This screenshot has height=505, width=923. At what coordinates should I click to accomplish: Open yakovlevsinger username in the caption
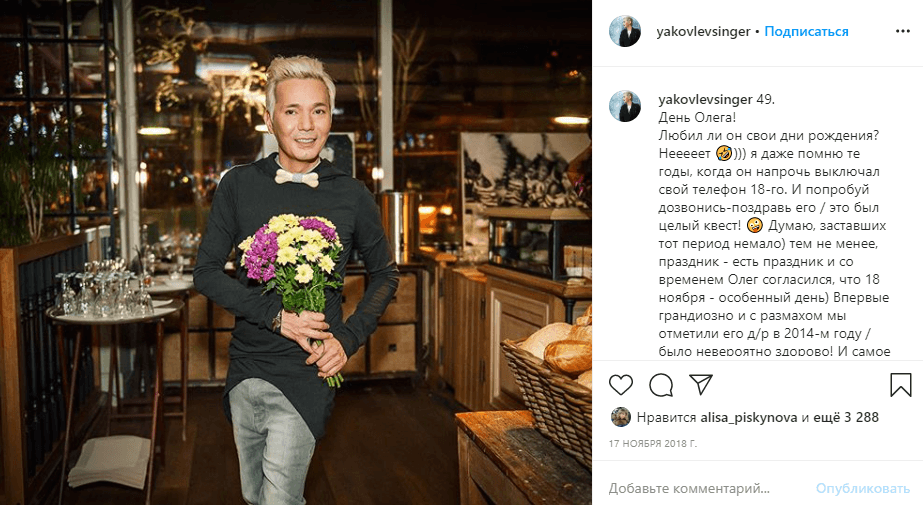[x=705, y=99]
